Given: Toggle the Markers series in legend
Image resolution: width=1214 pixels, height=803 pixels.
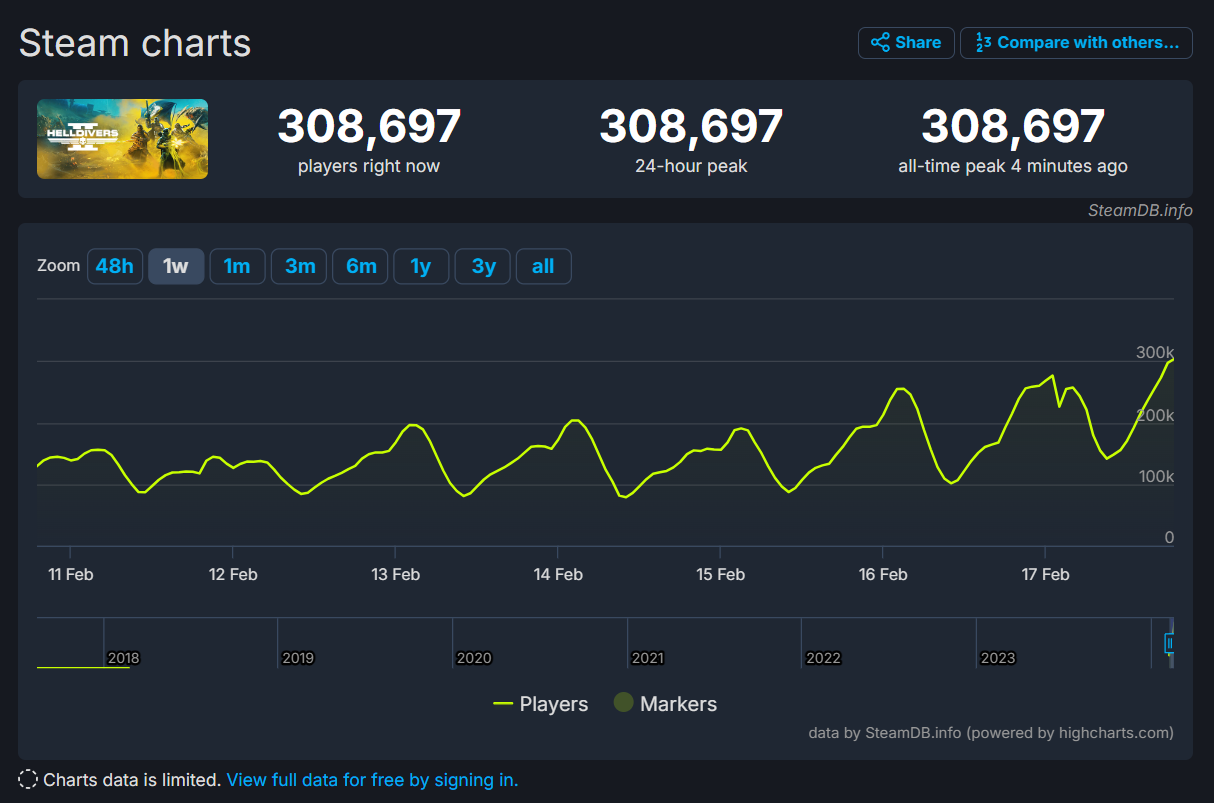Looking at the screenshot, I should click(x=665, y=704).
